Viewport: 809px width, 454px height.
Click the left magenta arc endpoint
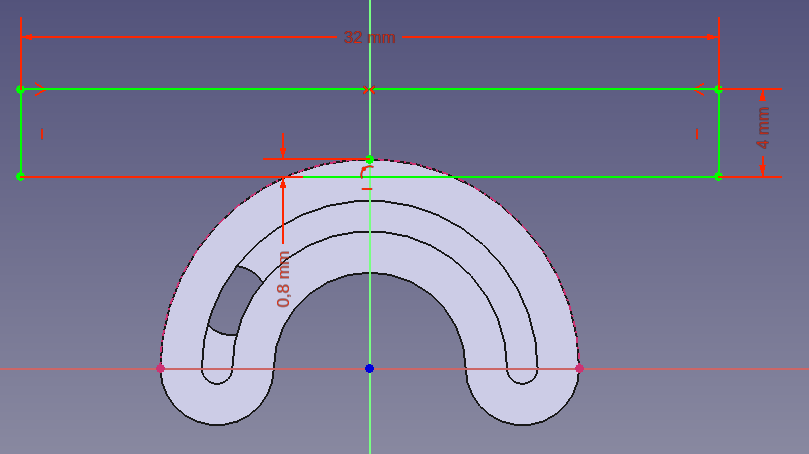coord(160,368)
